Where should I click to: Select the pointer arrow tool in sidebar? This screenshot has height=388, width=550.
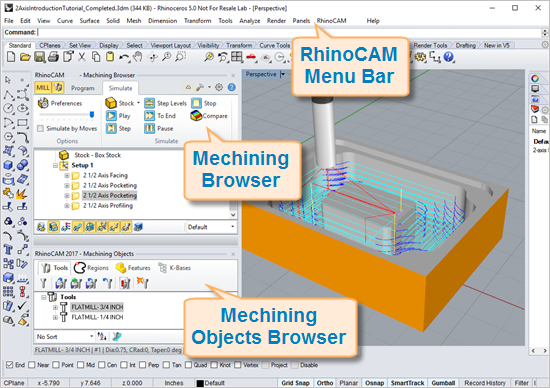click(8, 80)
